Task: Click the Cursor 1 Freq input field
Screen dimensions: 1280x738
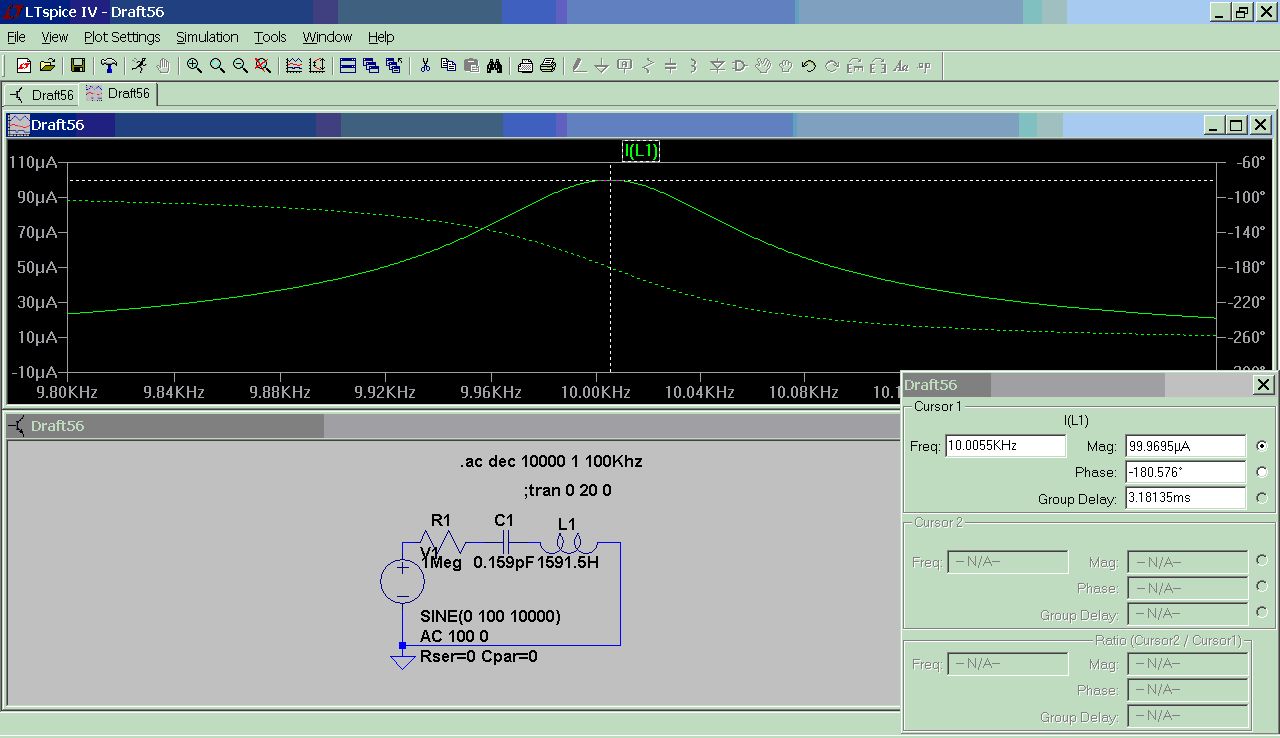Action: pos(1005,446)
